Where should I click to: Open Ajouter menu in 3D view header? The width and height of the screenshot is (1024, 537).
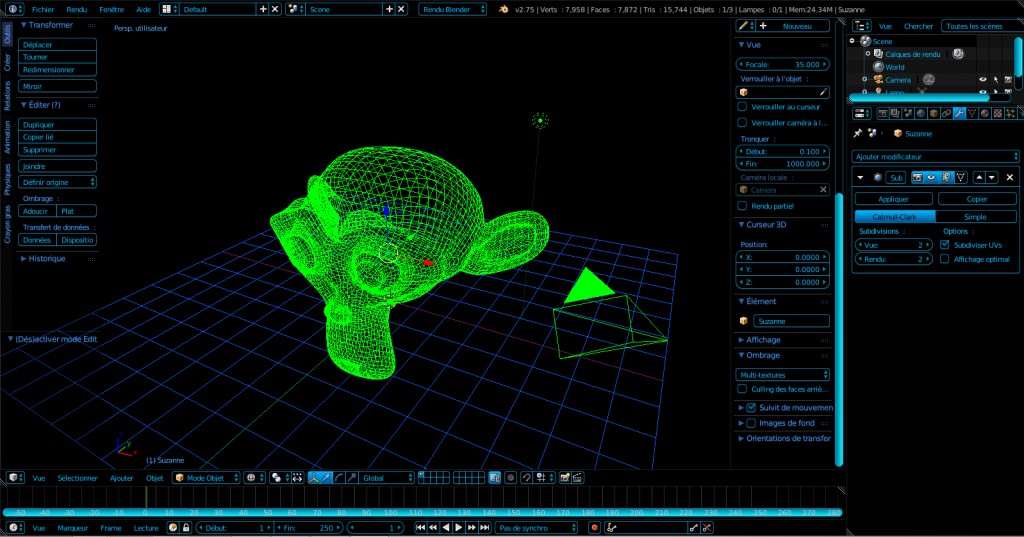(x=121, y=478)
